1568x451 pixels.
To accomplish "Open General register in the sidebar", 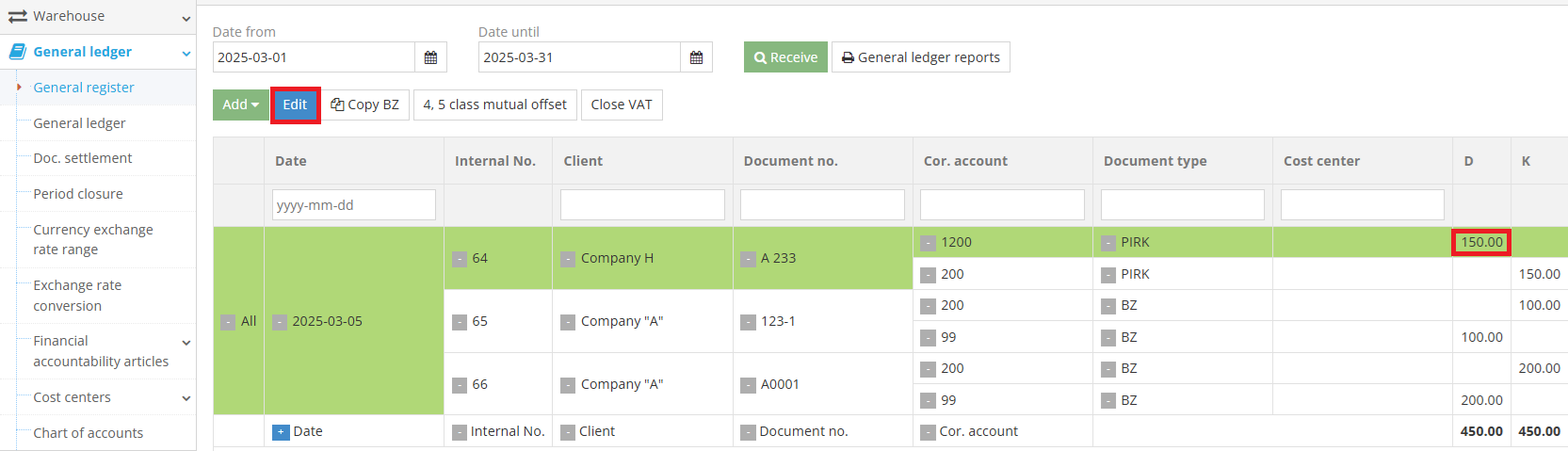I will [x=84, y=88].
